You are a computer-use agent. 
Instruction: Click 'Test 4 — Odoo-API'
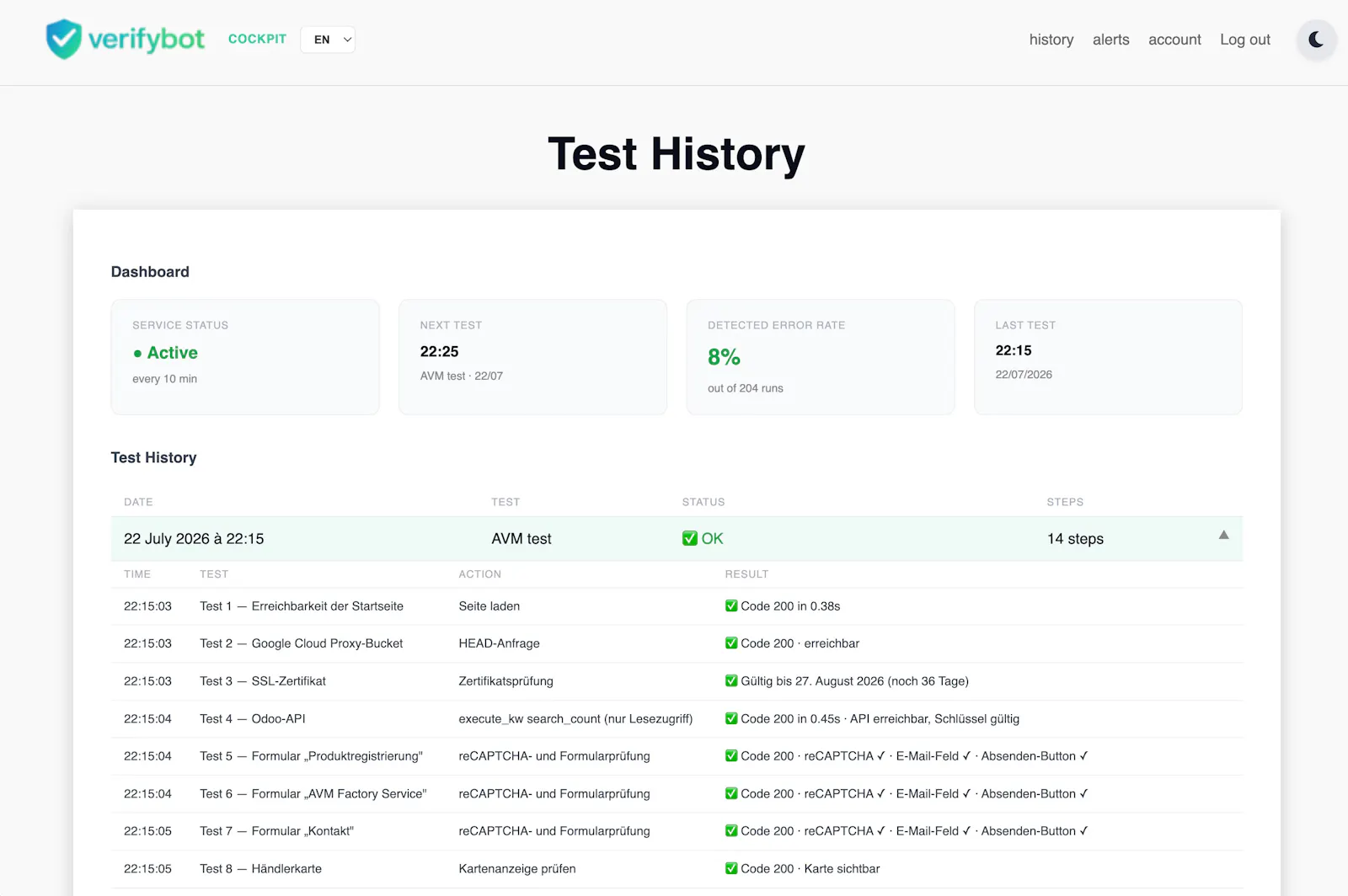(x=253, y=719)
